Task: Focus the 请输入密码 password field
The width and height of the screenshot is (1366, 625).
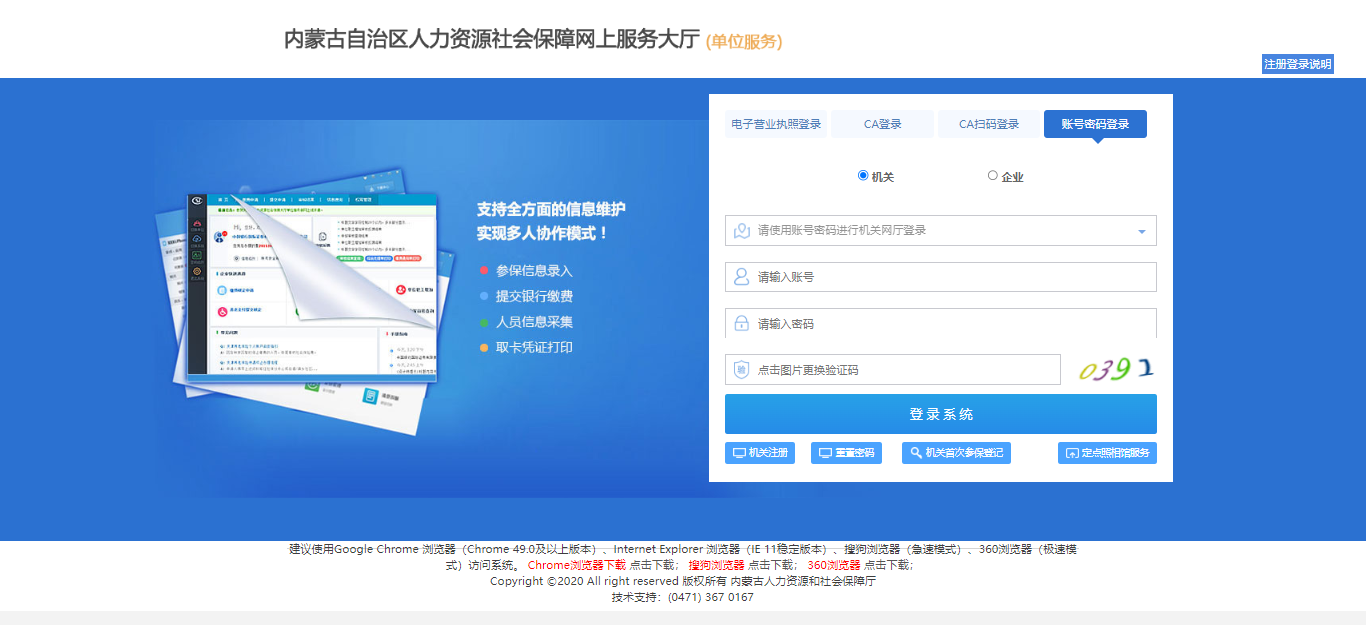Action: 940,324
